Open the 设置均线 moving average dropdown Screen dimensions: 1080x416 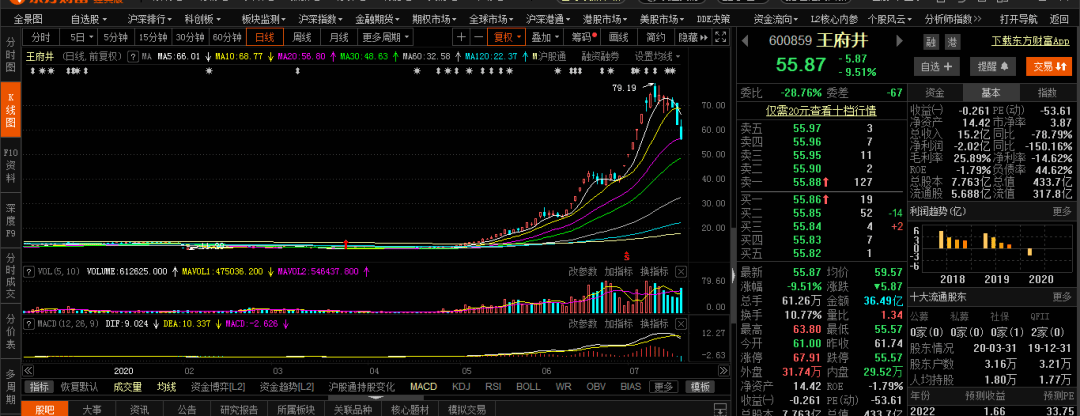[x=656, y=56]
